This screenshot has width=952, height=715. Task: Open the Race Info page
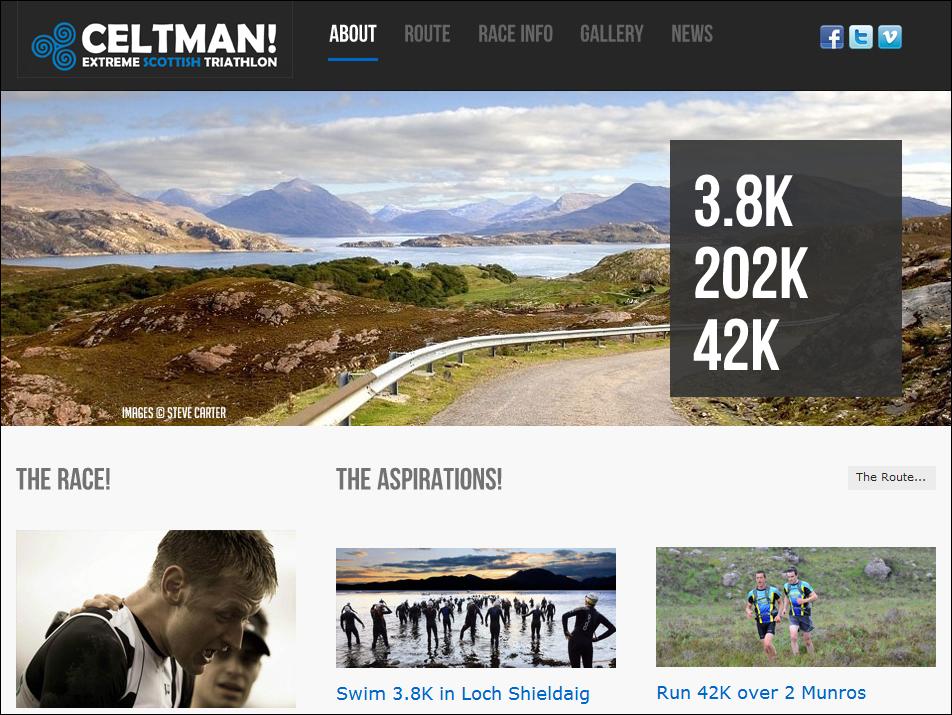coord(515,34)
